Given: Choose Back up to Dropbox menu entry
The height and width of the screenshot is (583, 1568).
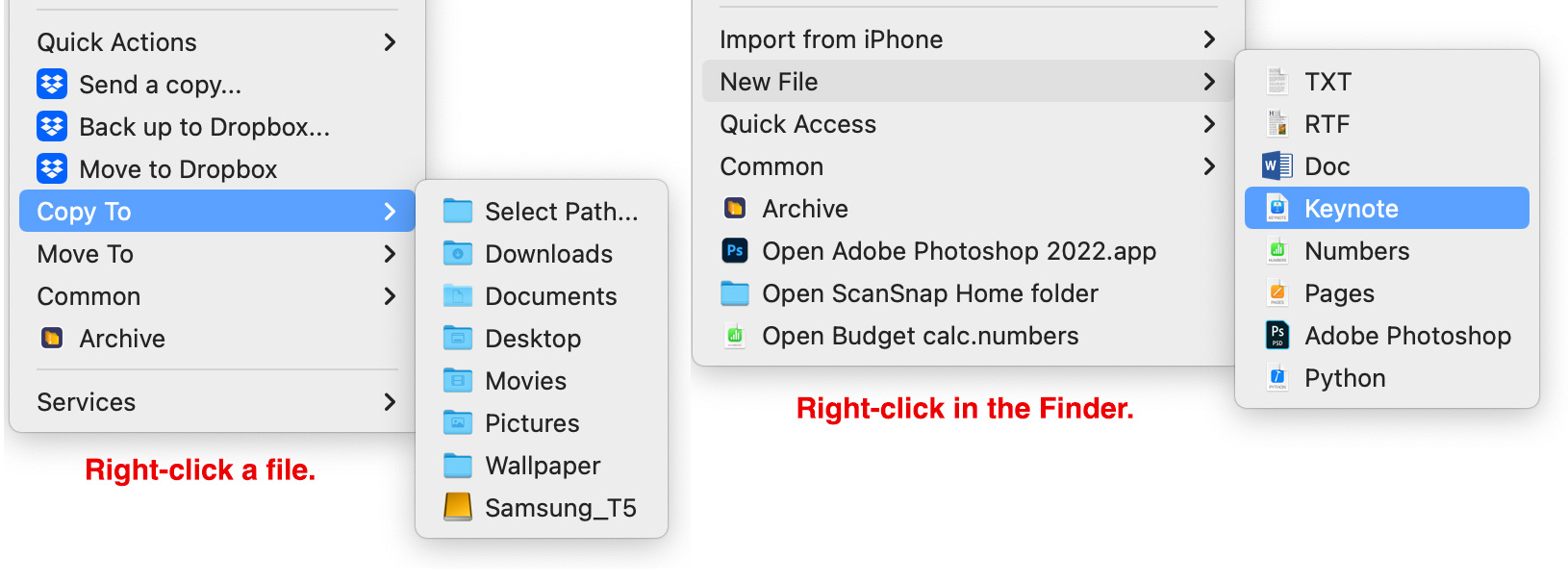Looking at the screenshot, I should (x=204, y=127).
